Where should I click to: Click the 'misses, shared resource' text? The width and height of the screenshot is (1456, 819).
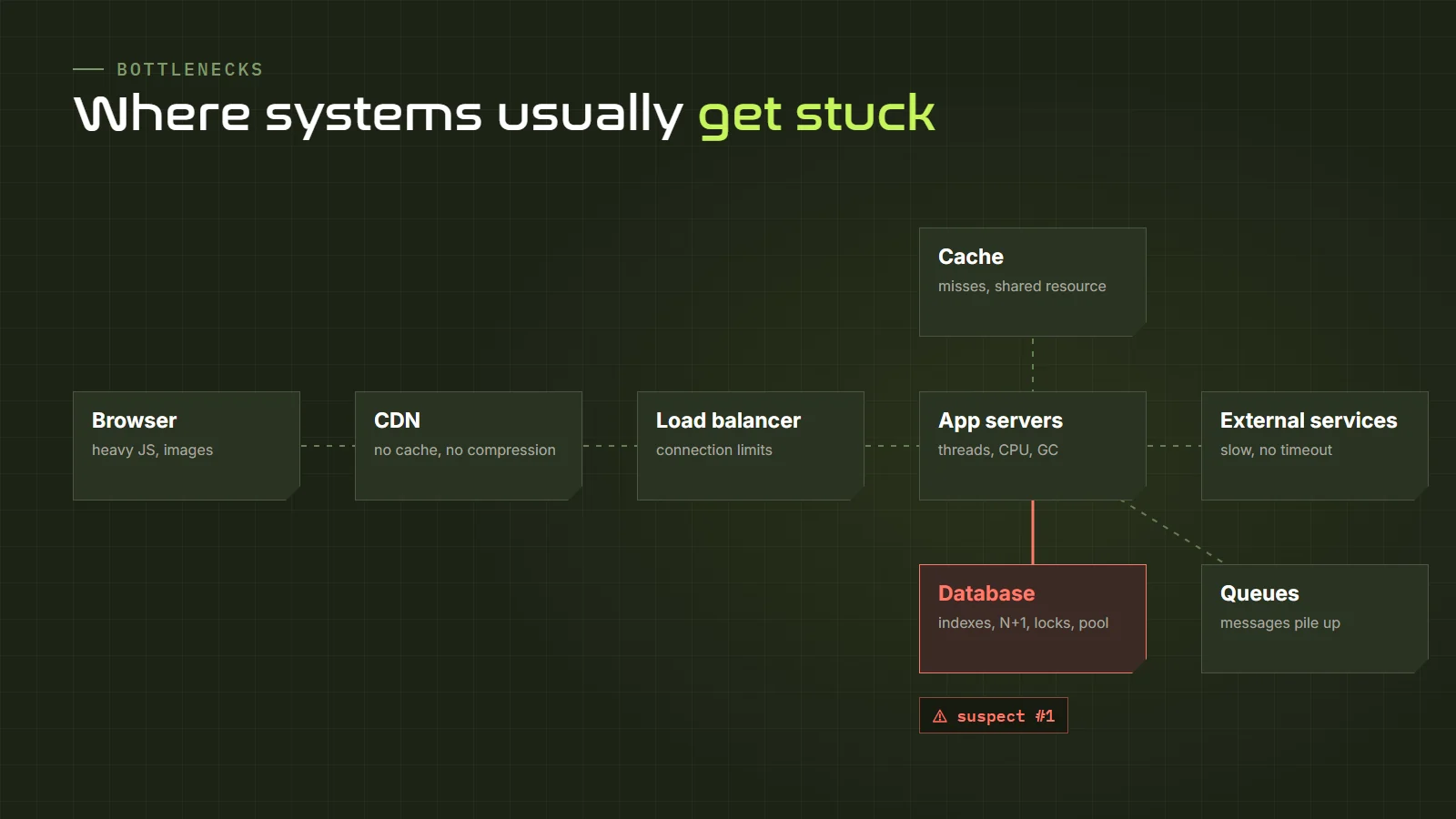pyautogui.click(x=1022, y=286)
